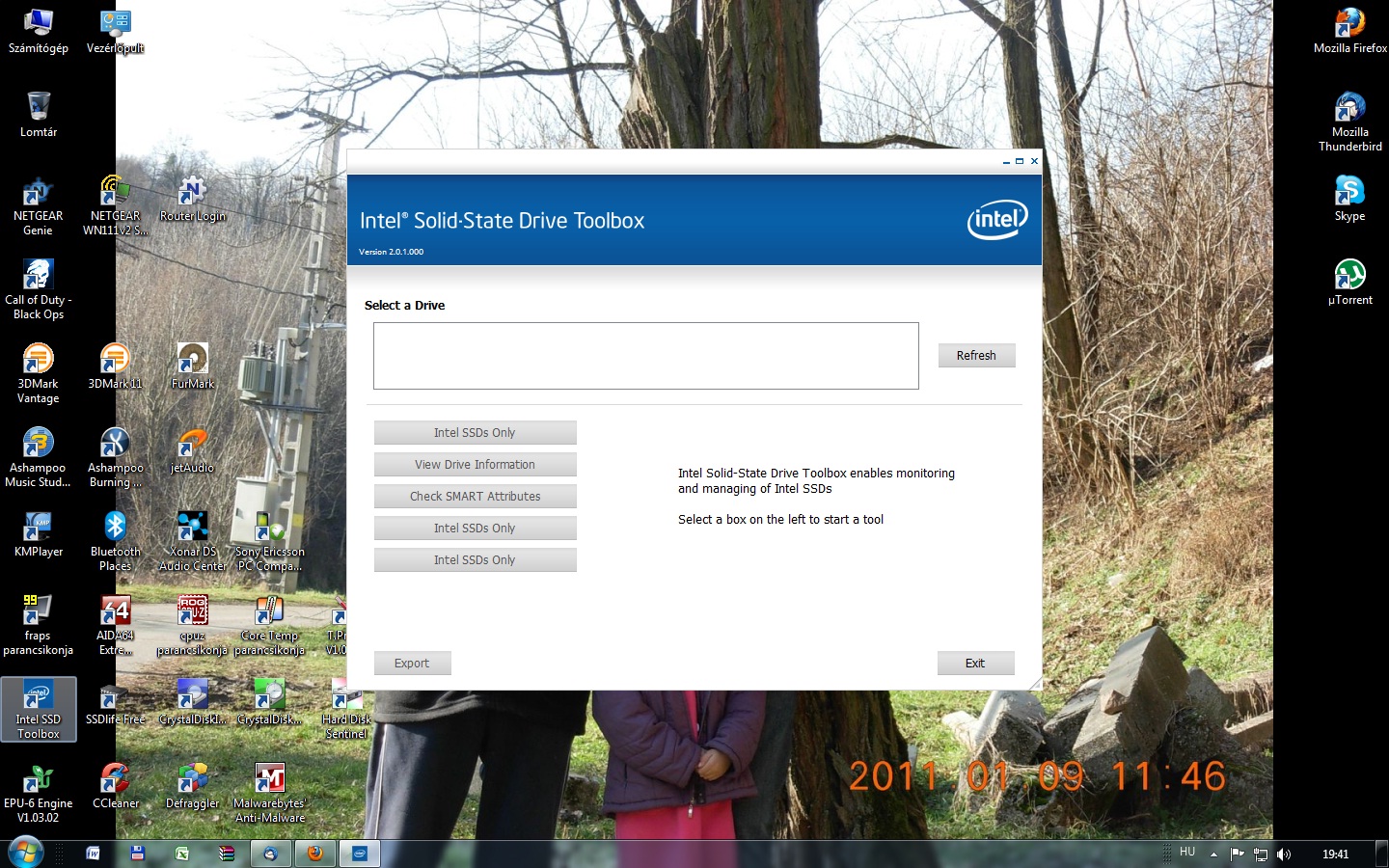Open WinRAR from the taskbar

tap(227, 854)
